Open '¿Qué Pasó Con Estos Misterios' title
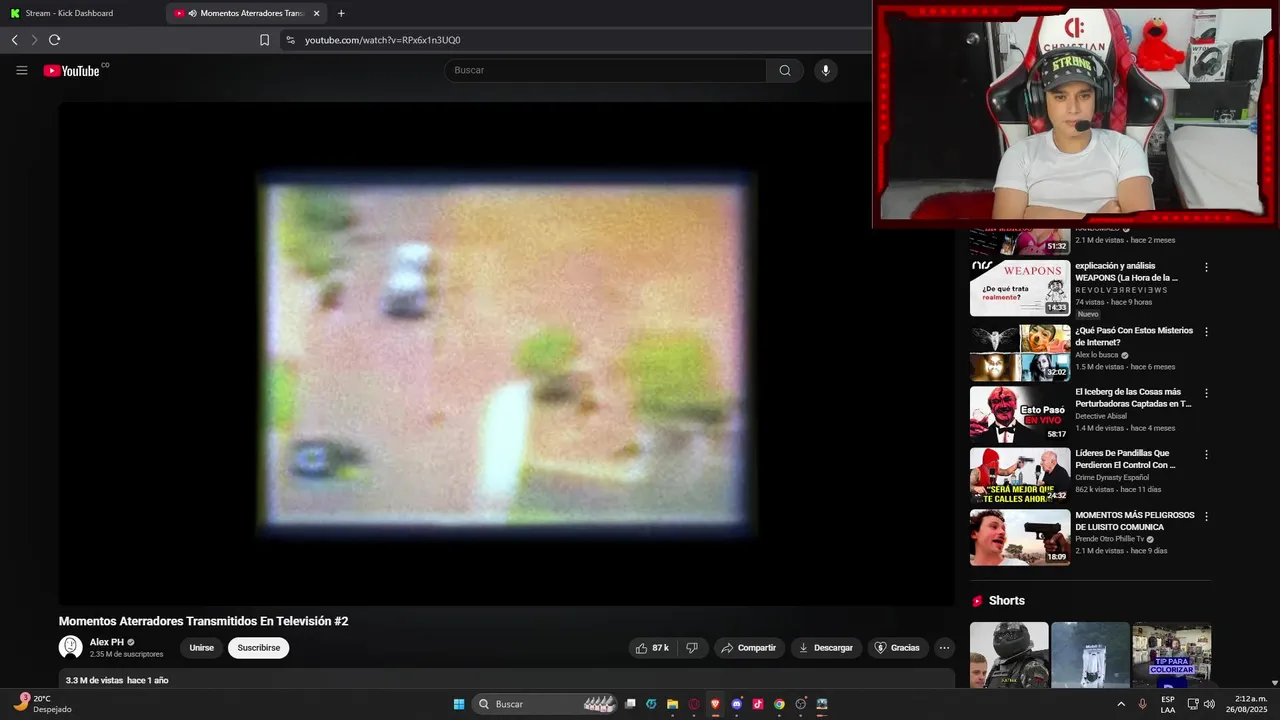Screen dimensions: 1280x720 click(x=1134, y=336)
